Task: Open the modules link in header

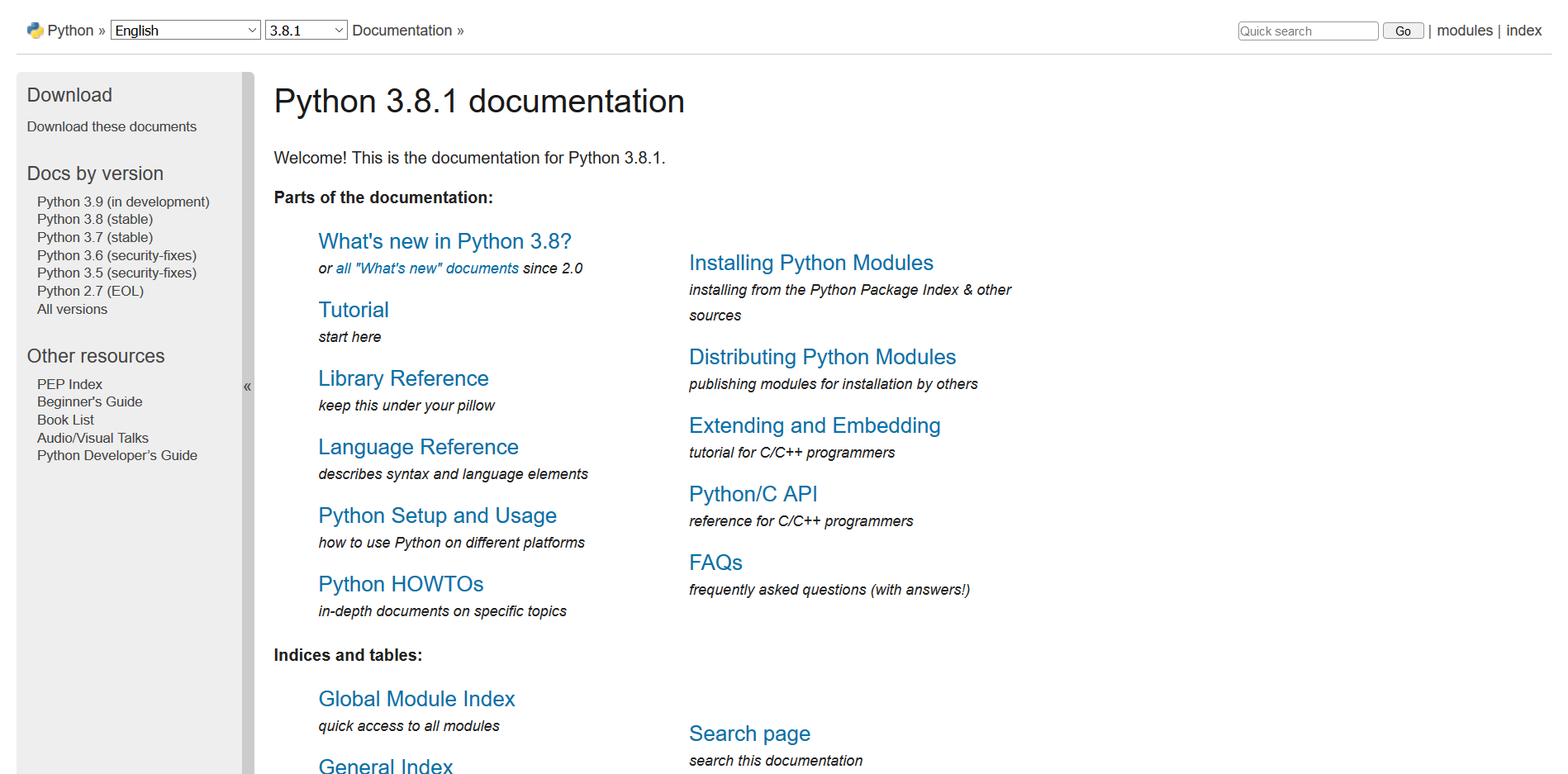Action: (x=1465, y=31)
